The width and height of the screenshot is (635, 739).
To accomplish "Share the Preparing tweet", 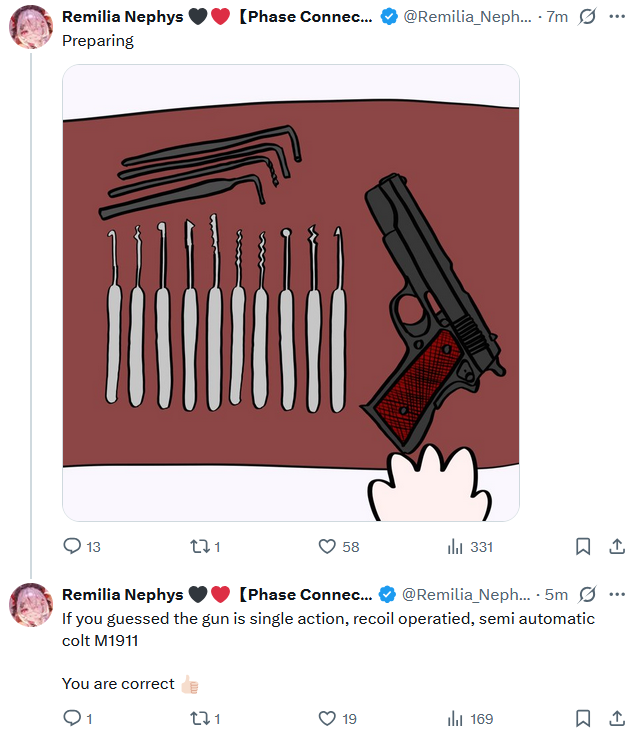I will [x=617, y=546].
